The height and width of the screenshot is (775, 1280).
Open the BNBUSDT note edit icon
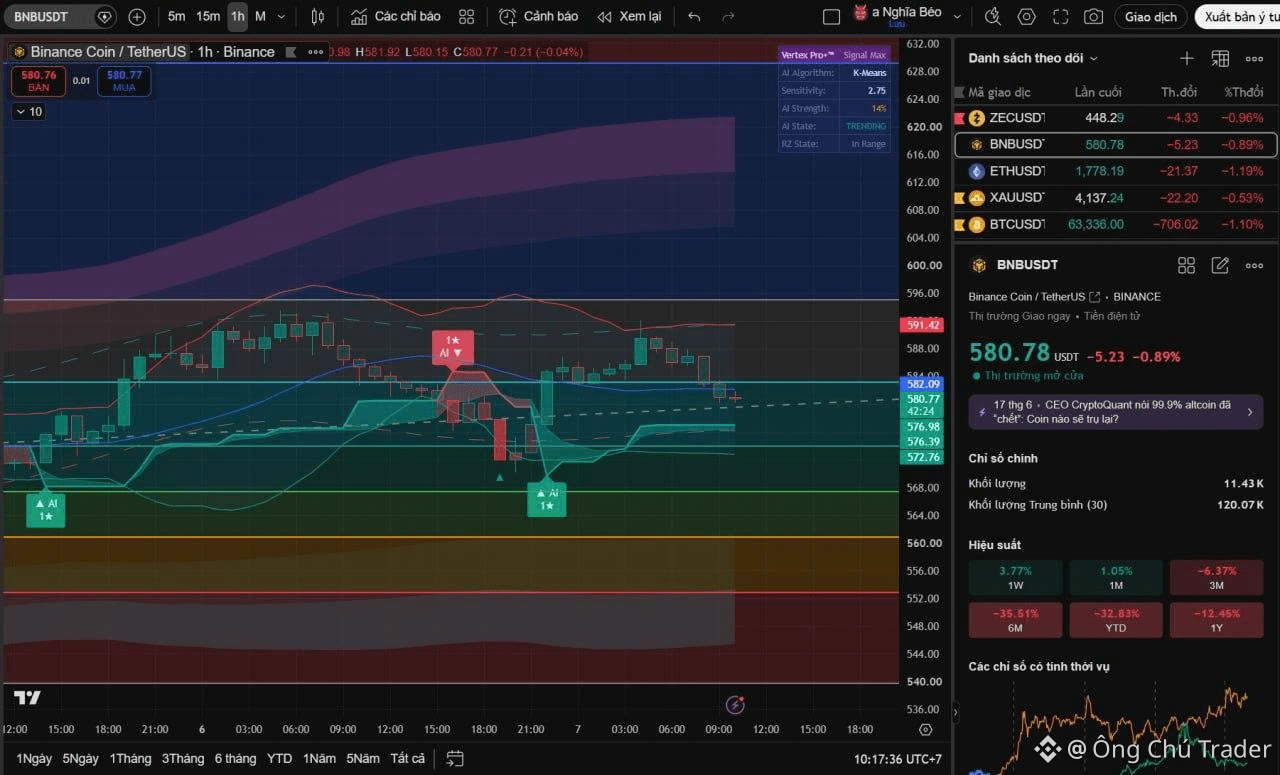(x=1220, y=265)
